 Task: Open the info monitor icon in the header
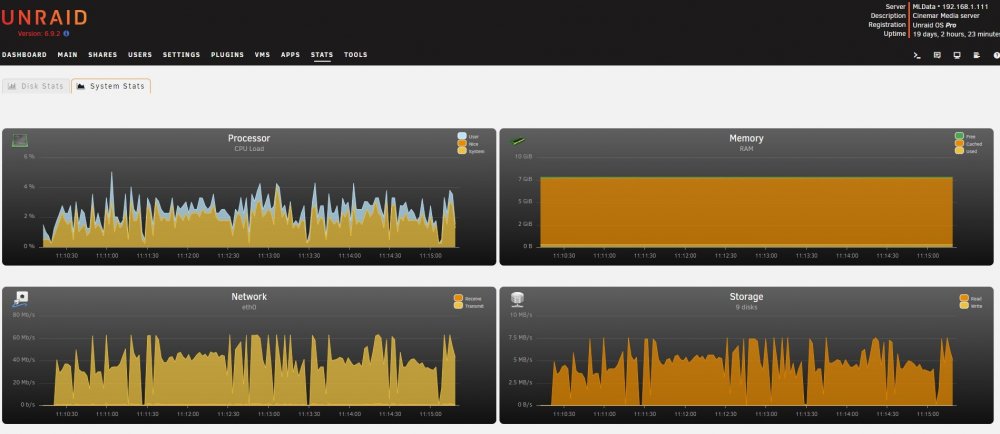[x=957, y=55]
